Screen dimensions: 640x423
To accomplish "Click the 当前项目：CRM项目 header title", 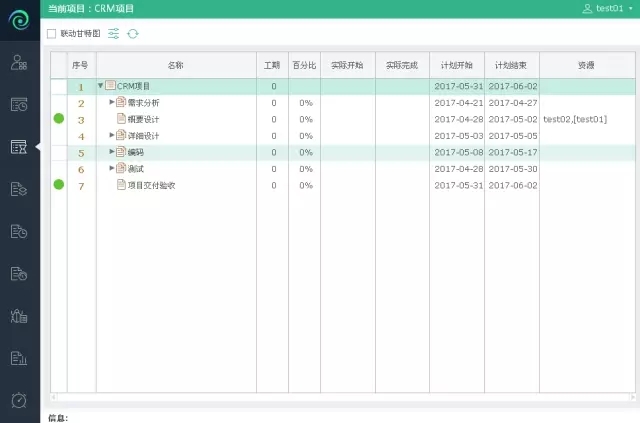I will (91, 9).
